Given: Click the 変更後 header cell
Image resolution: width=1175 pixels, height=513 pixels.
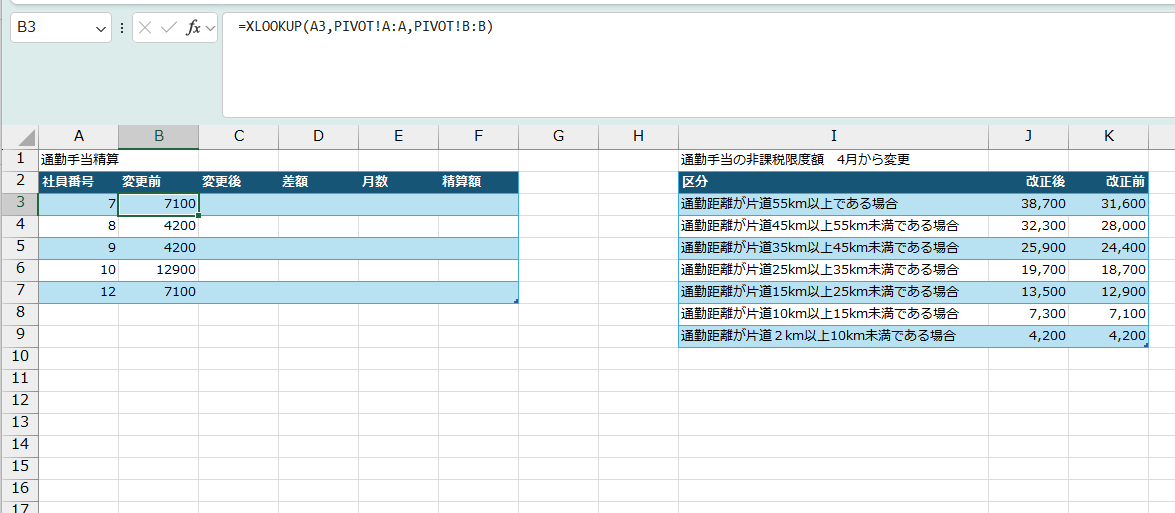Looking at the screenshot, I should (238, 182).
